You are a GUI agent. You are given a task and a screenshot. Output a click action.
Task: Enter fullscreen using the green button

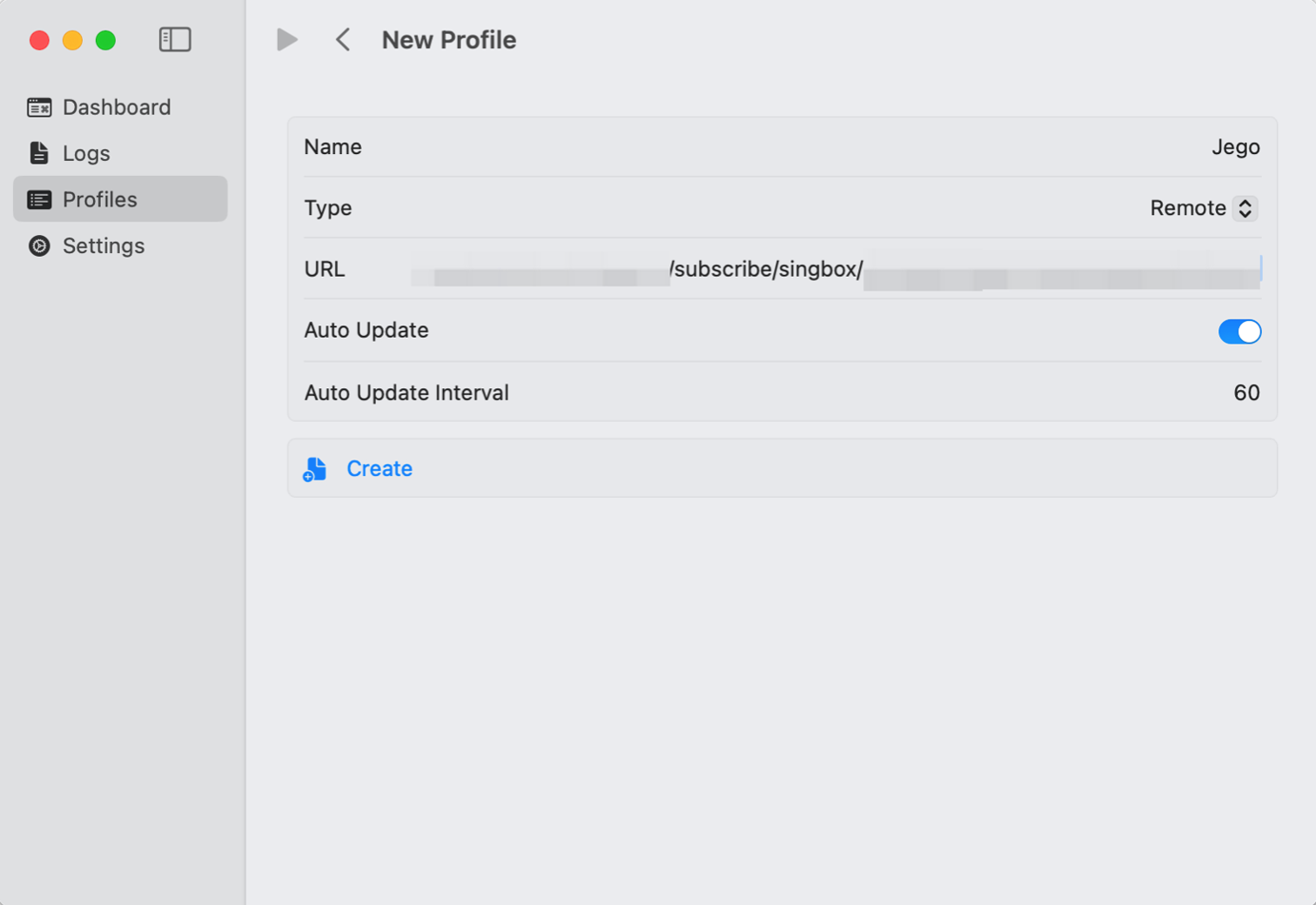coord(105,40)
